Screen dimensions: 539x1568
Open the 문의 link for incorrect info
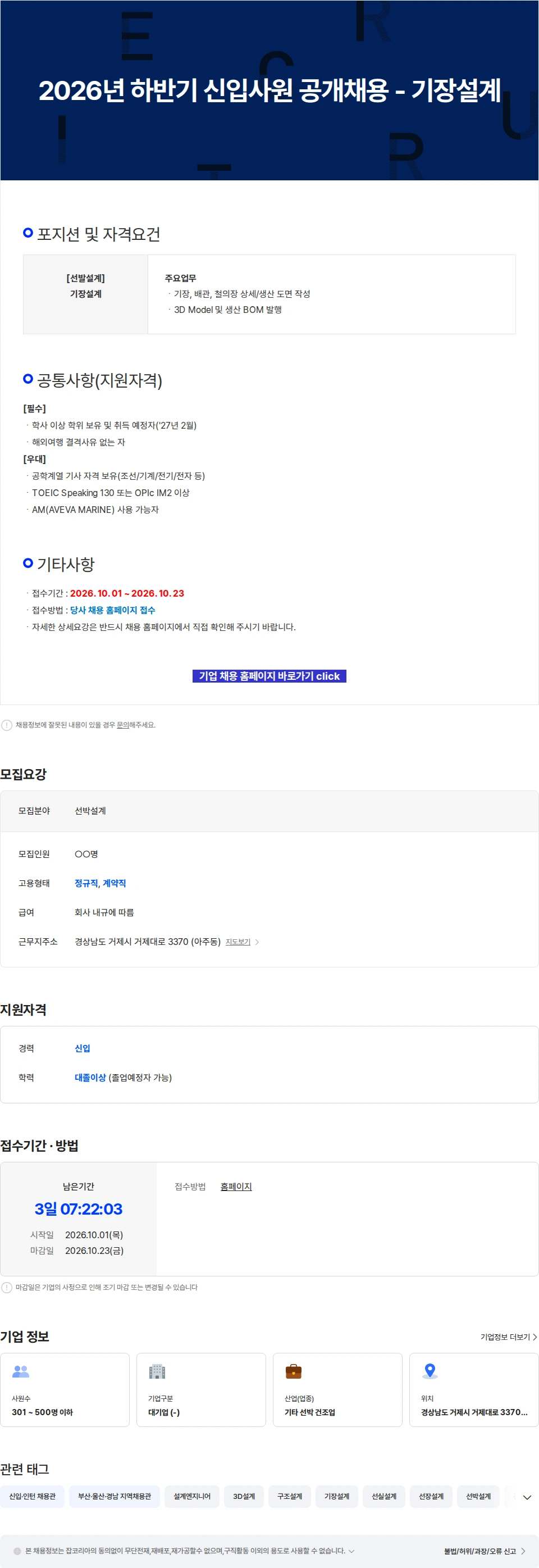point(122,725)
